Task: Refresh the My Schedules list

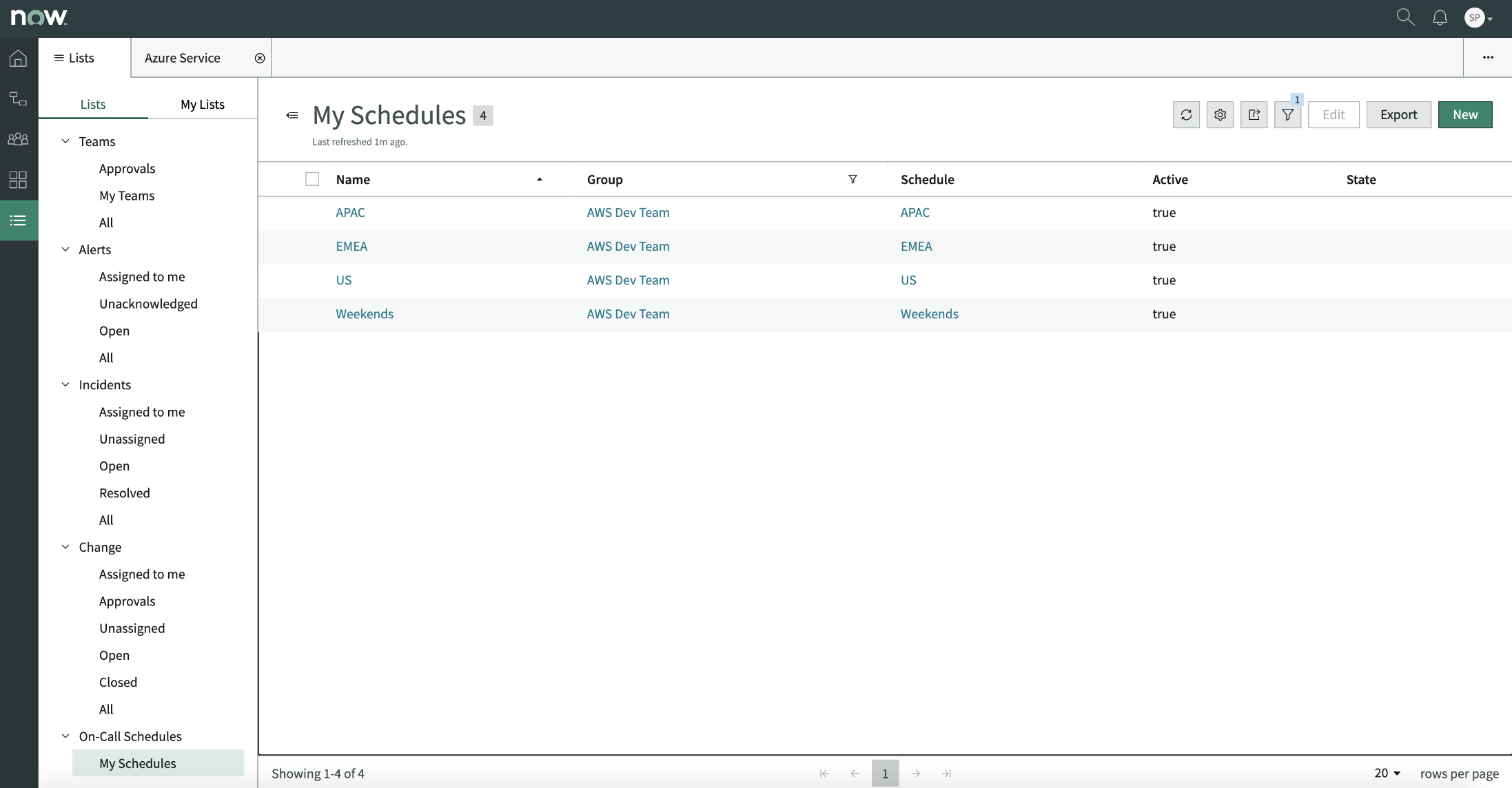Action: pyautogui.click(x=1186, y=115)
